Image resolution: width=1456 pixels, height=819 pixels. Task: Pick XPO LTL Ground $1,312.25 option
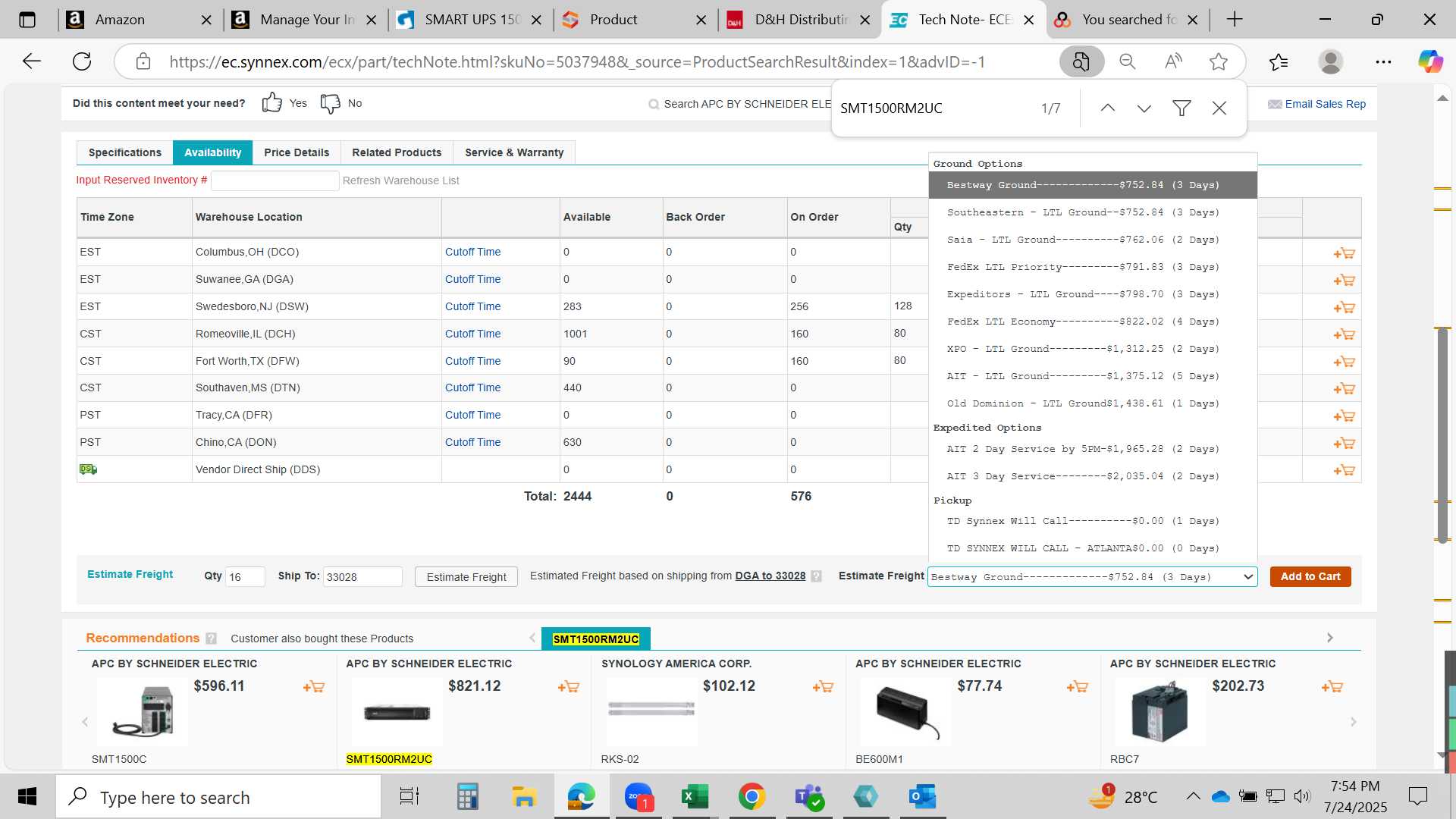1092,349
